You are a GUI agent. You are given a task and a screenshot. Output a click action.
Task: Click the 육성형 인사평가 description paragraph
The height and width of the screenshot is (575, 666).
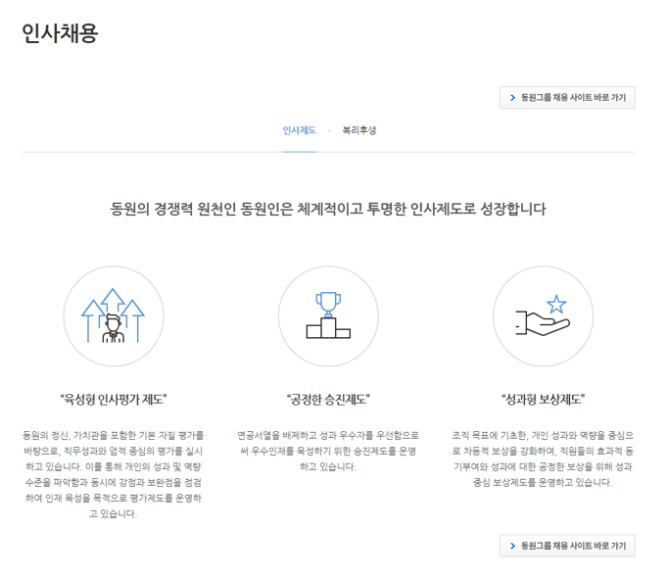pos(113,475)
